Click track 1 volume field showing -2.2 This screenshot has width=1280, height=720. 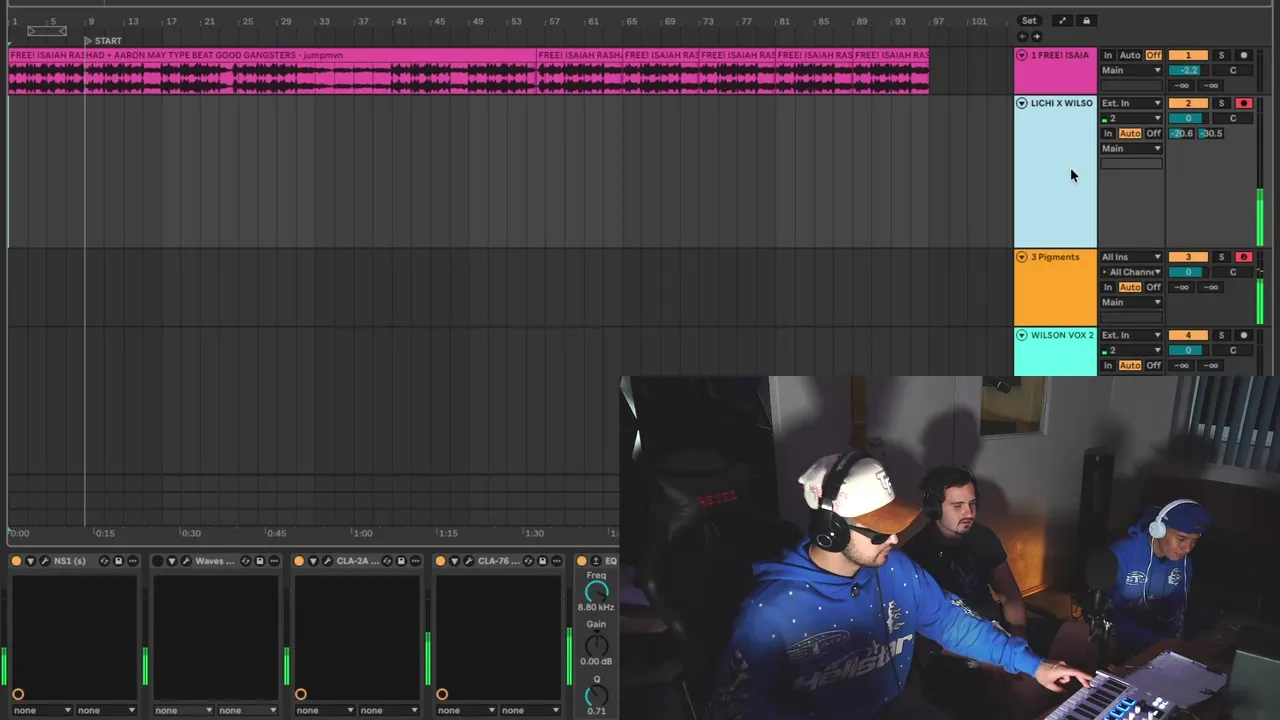1188,70
